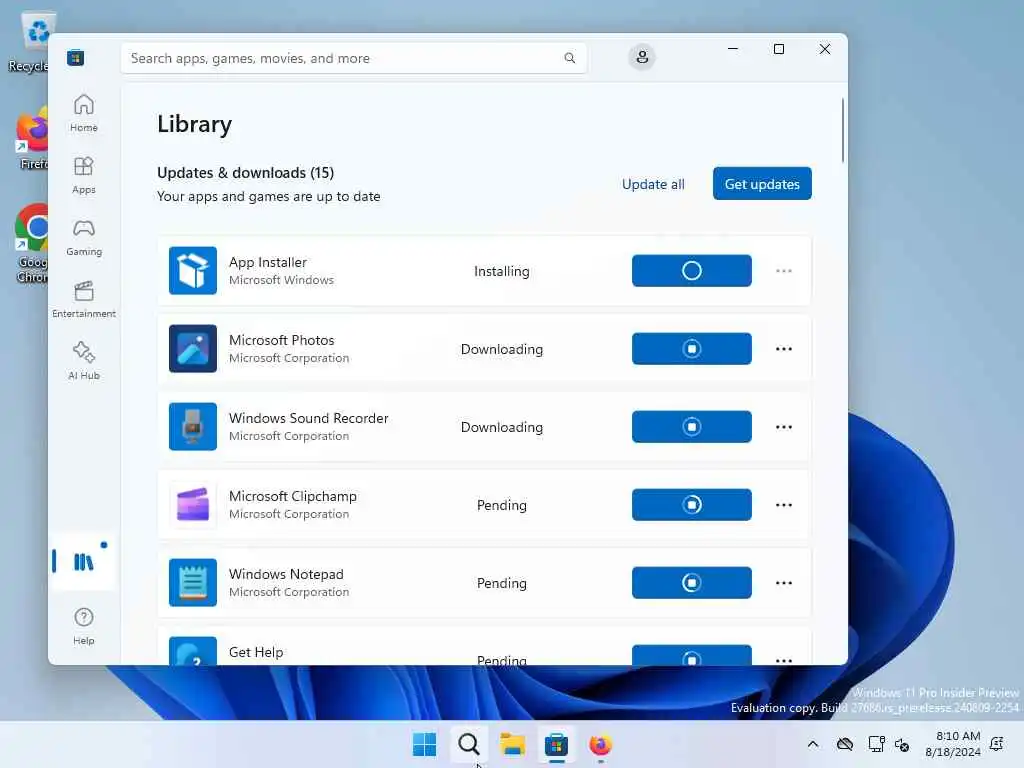Click Microsoft Store taskbar icon
The width and height of the screenshot is (1024, 768).
(x=556, y=744)
